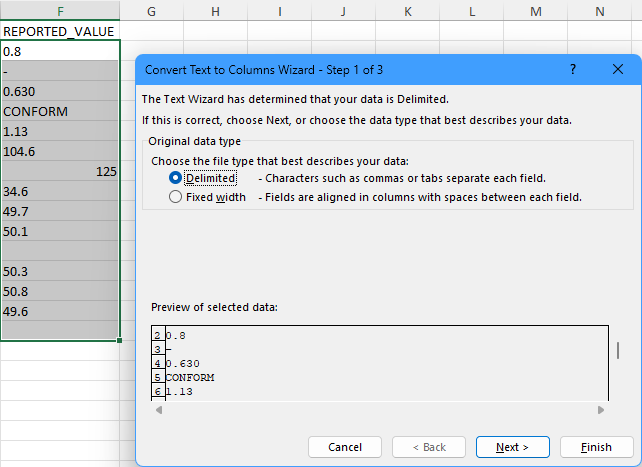Click the cell containing 50.3
Viewport: 642px width, 467px height.
[60, 271]
